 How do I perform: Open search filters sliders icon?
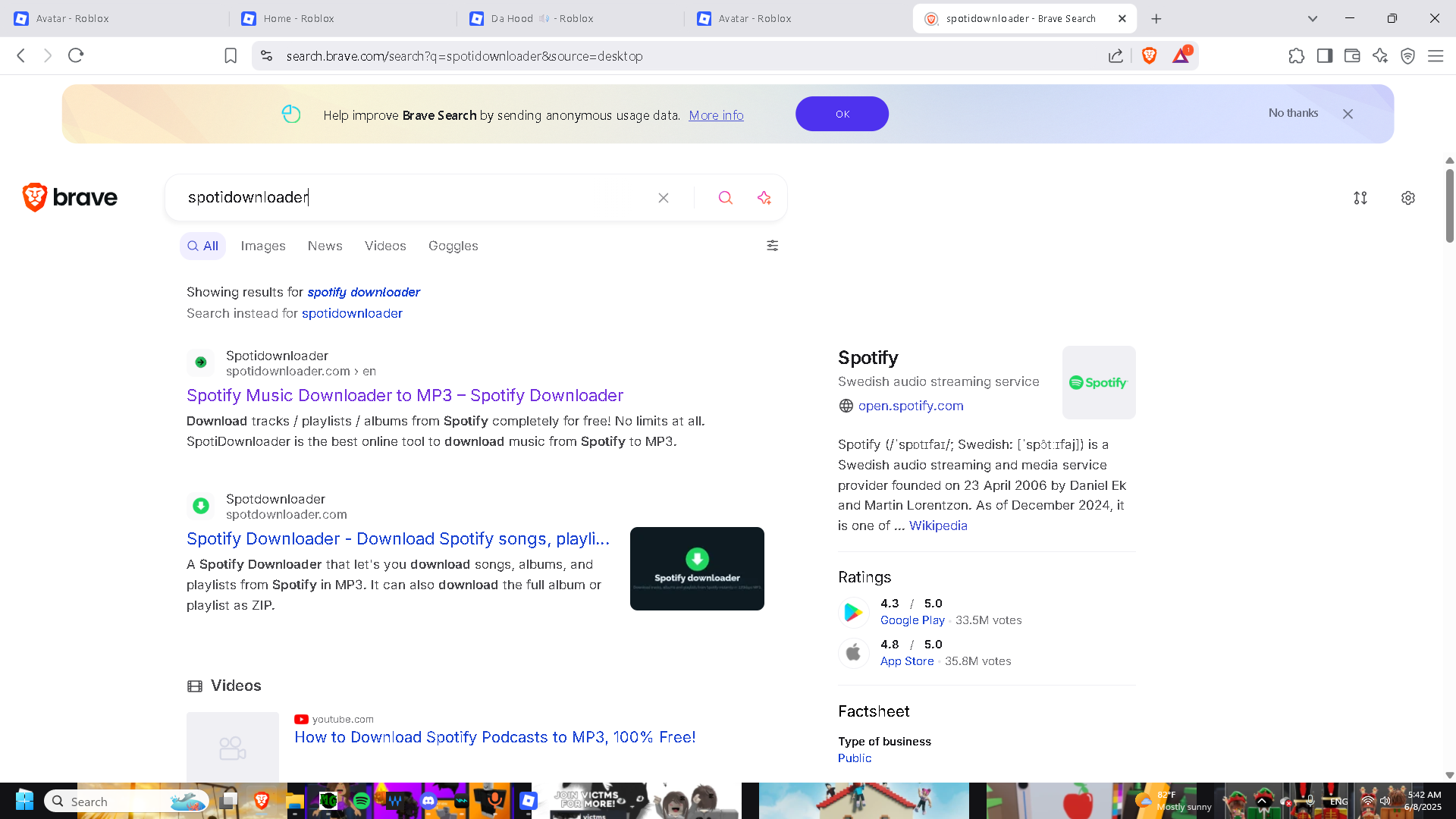773,246
